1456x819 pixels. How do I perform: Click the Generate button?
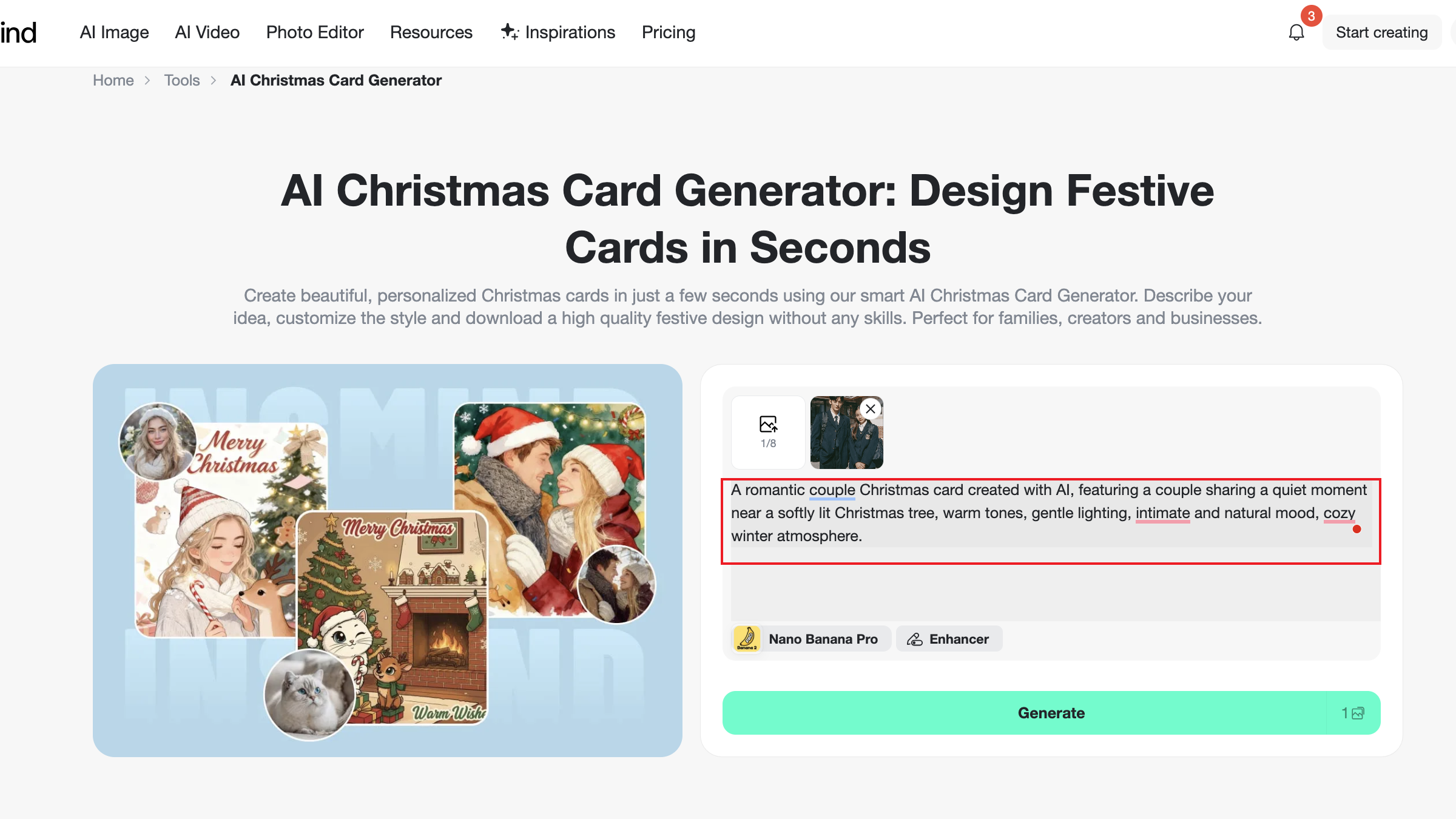(x=1051, y=713)
